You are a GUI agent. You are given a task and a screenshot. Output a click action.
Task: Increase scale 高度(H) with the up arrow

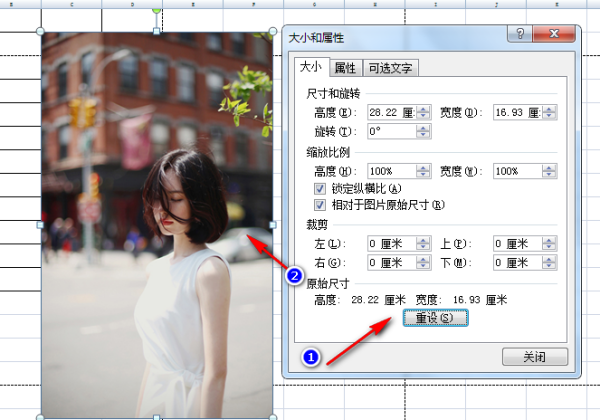(x=423, y=168)
